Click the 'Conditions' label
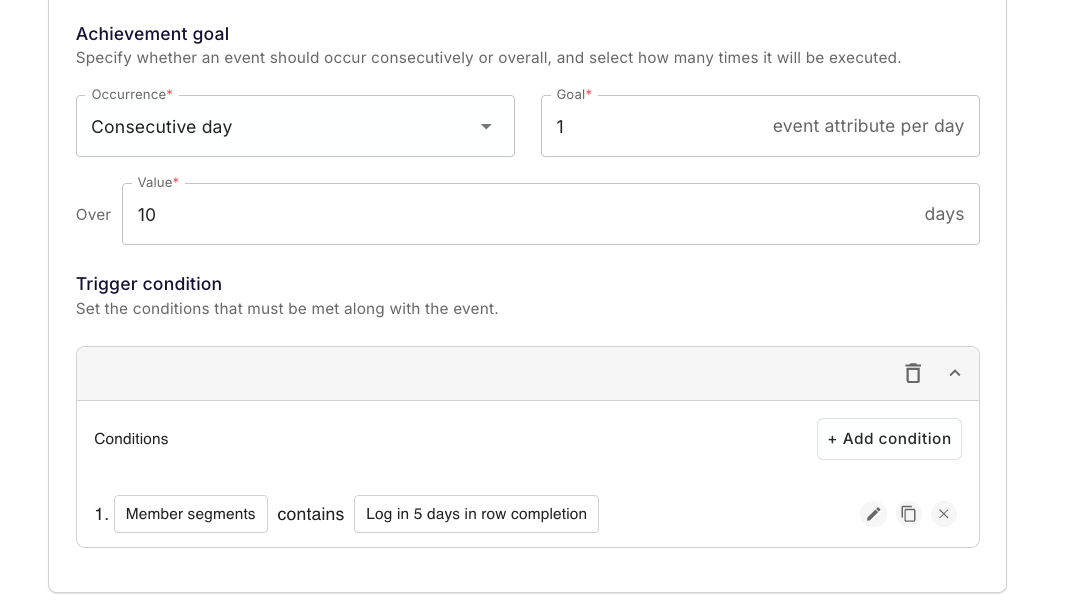Viewport: 1075px width, 615px height. 131,439
